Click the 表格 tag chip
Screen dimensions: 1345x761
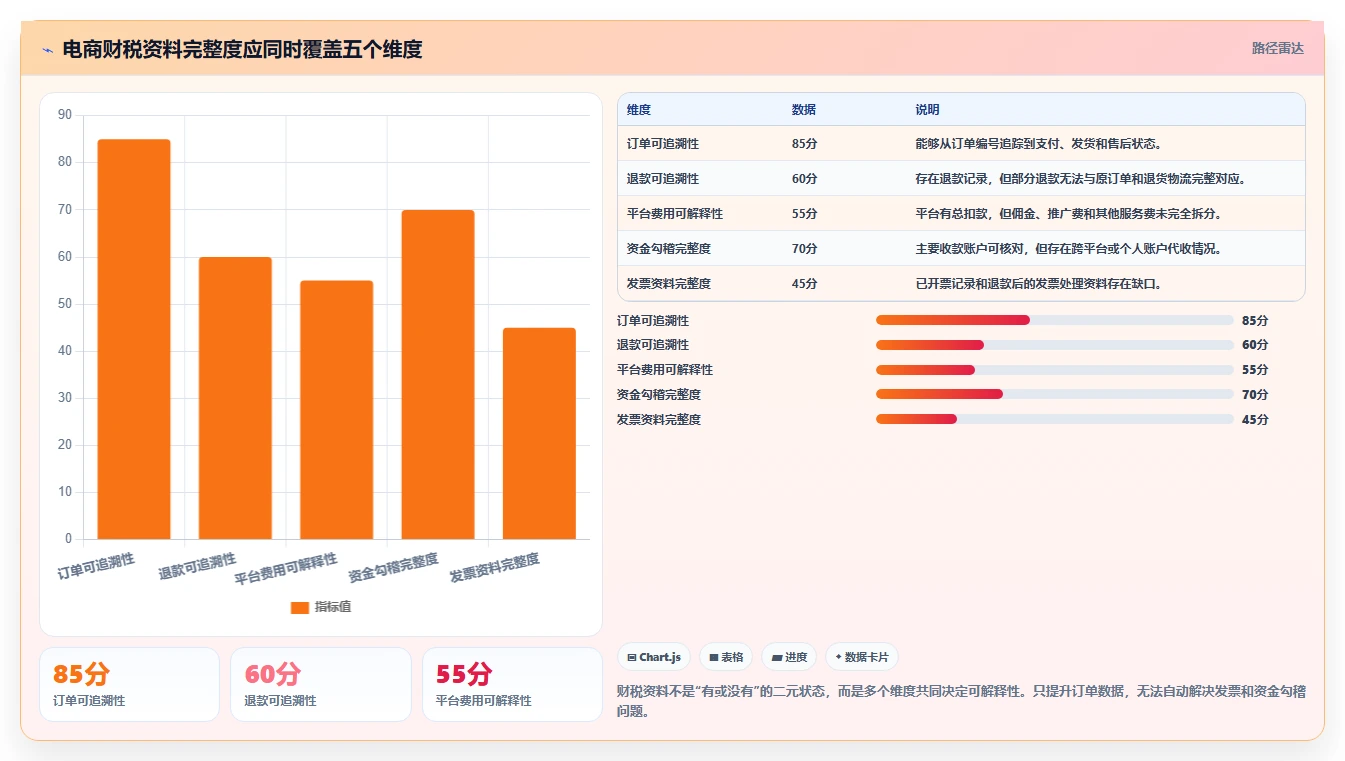click(726, 657)
